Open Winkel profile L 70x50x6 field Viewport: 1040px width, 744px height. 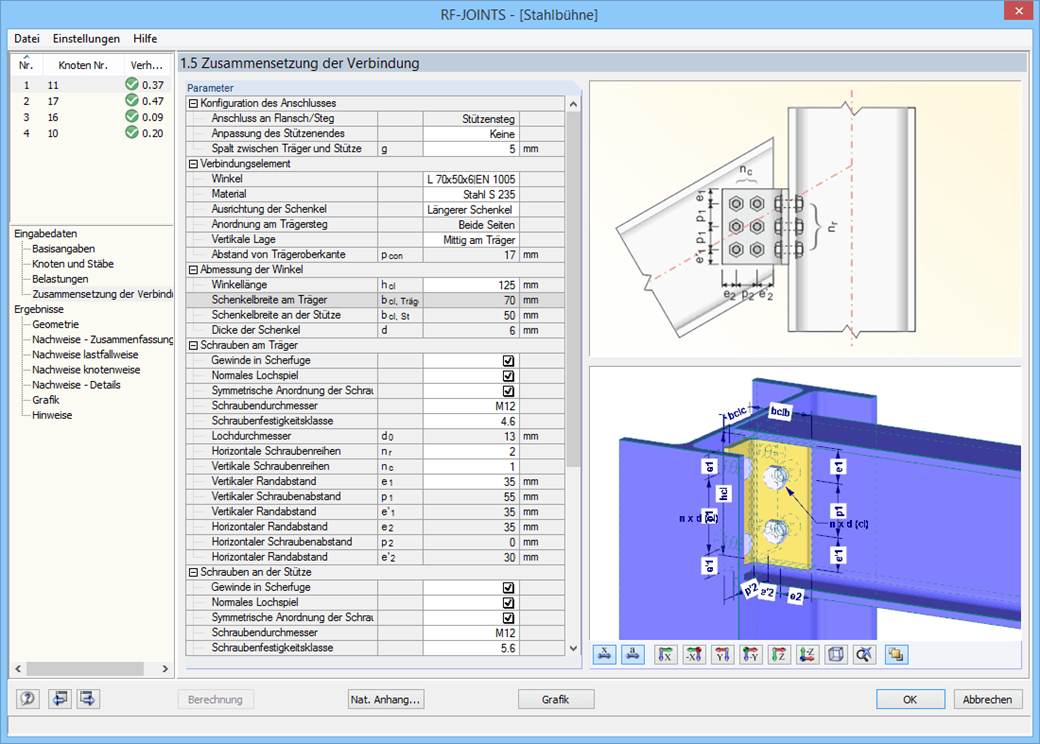[x=470, y=179]
